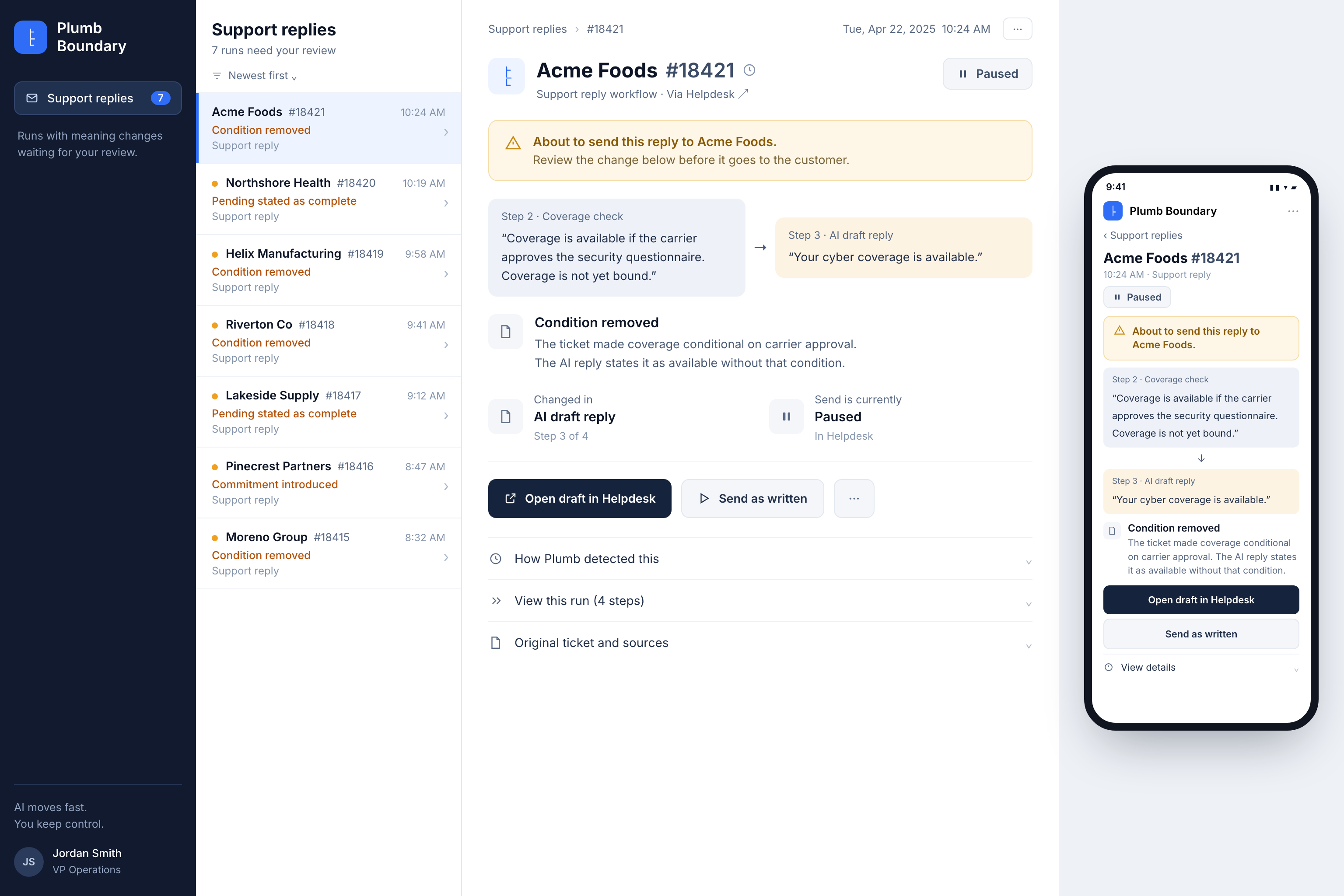
Task: Click the chevron on Northshore Health row
Action: (446, 203)
